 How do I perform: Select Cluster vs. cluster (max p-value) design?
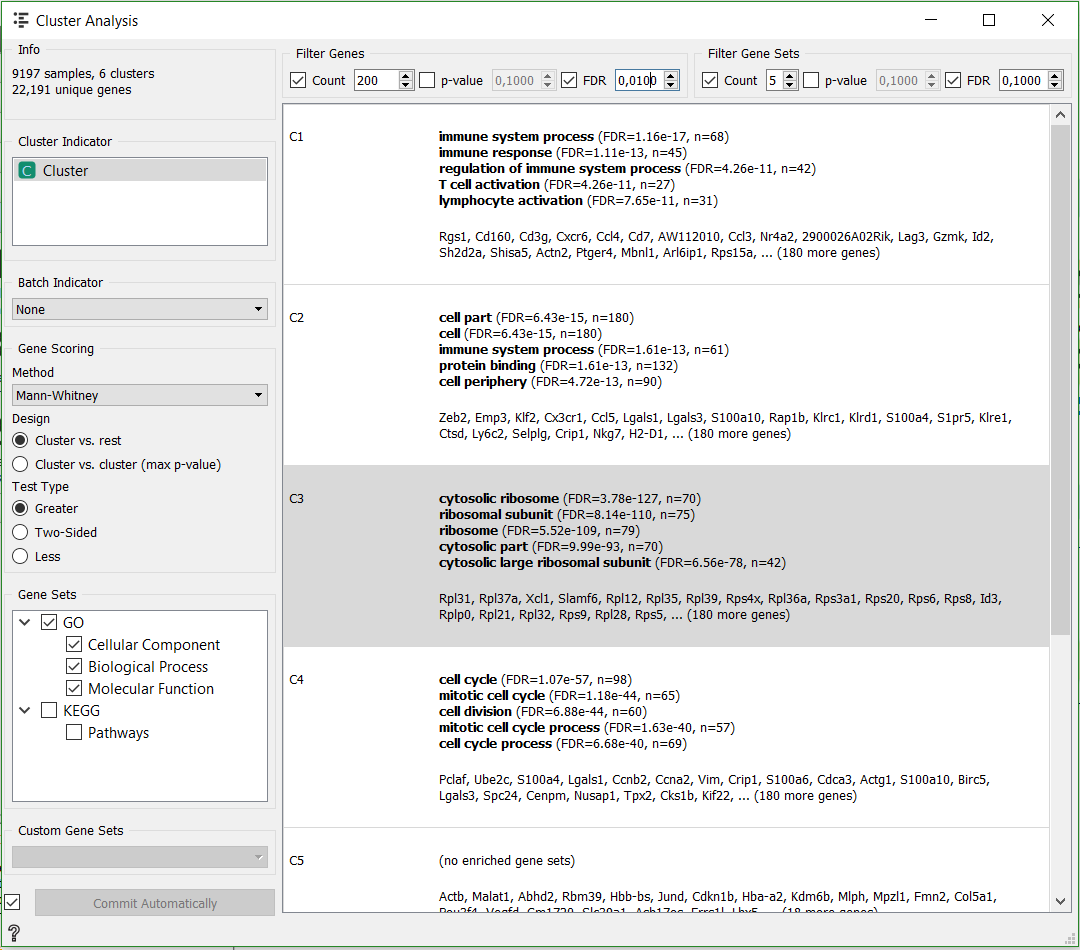pyautogui.click(x=21, y=464)
